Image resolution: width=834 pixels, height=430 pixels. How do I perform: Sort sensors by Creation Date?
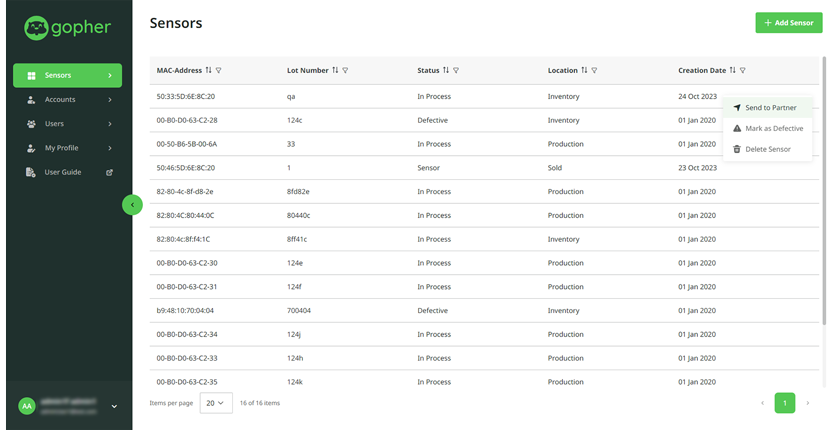(732, 70)
